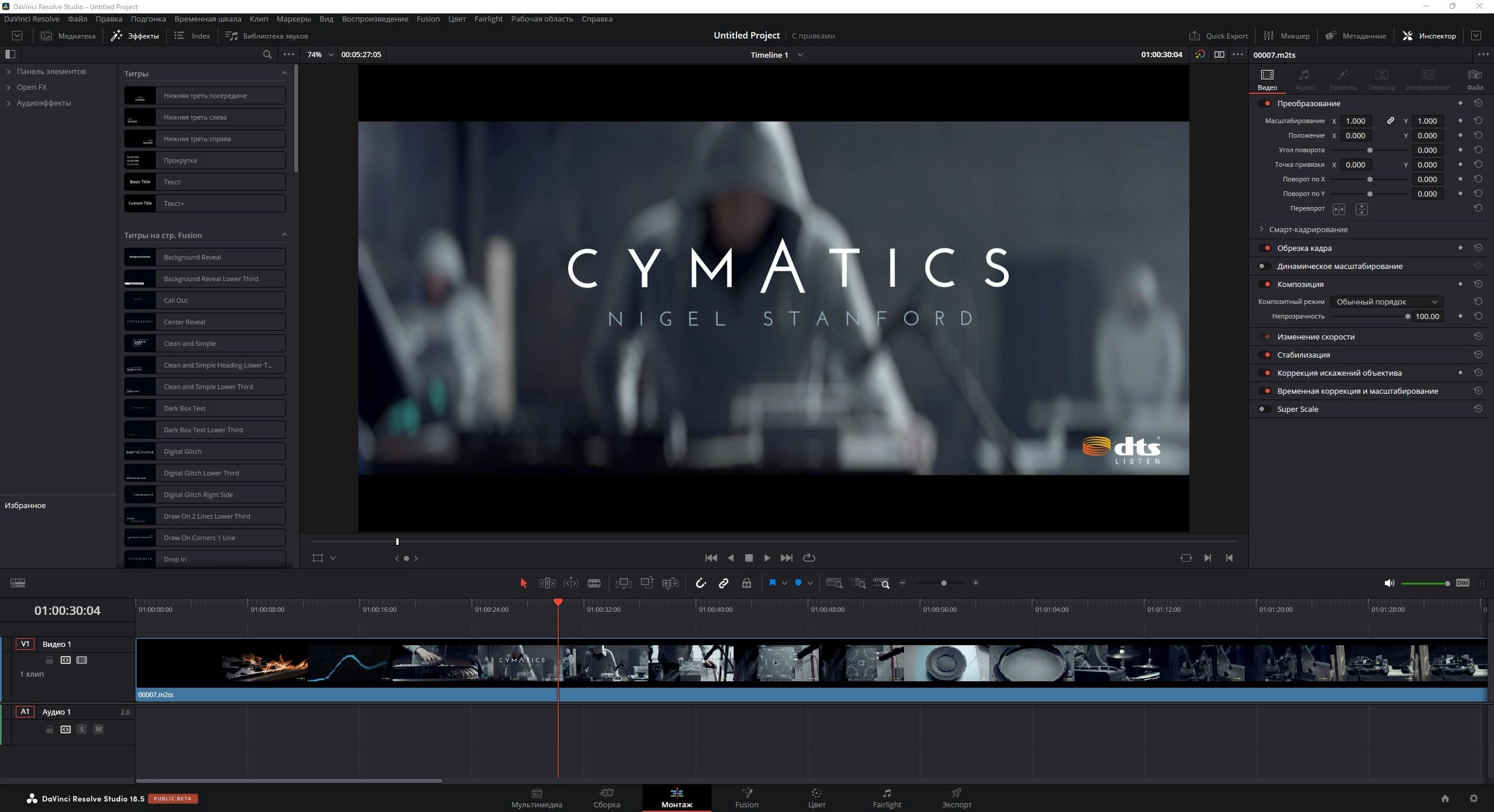Solo the Аудио 1 track with S
1494x812 pixels.
tap(82, 730)
